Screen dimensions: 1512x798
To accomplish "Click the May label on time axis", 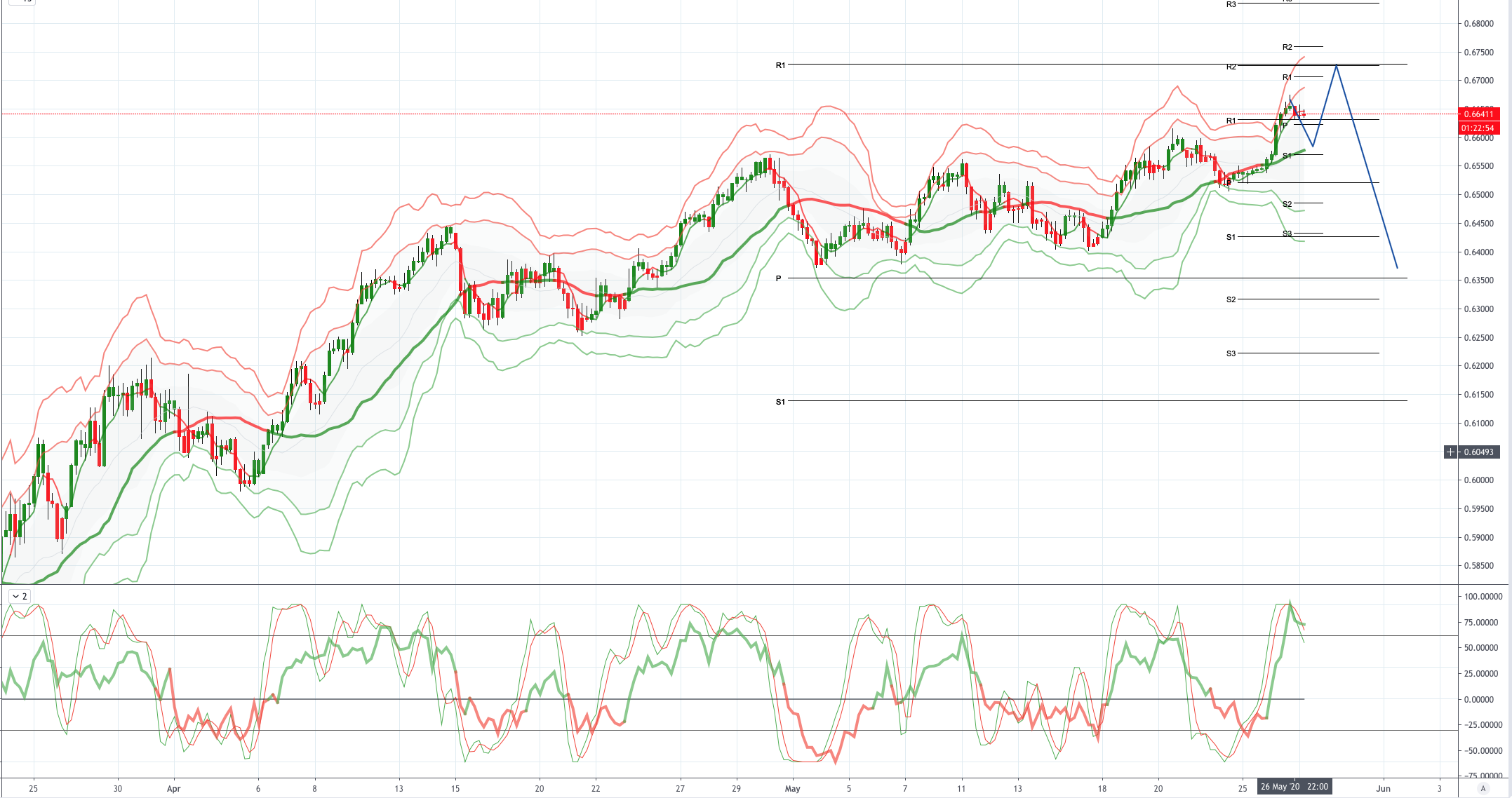I will (793, 789).
